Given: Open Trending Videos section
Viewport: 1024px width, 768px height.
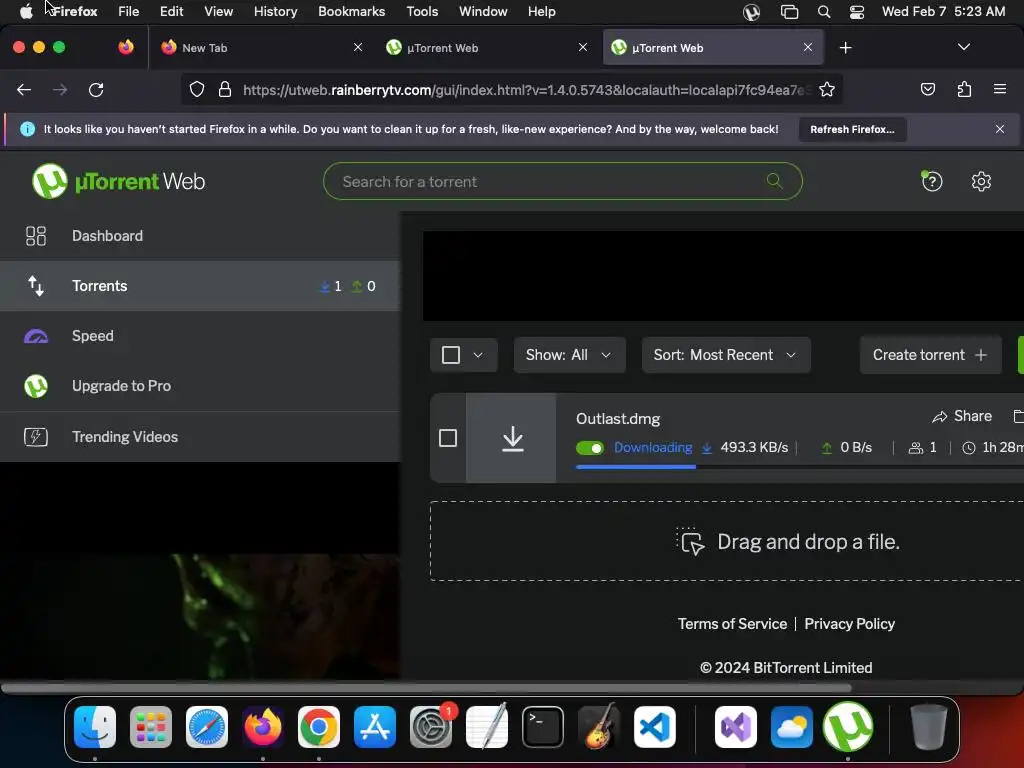Looking at the screenshot, I should point(200,436).
